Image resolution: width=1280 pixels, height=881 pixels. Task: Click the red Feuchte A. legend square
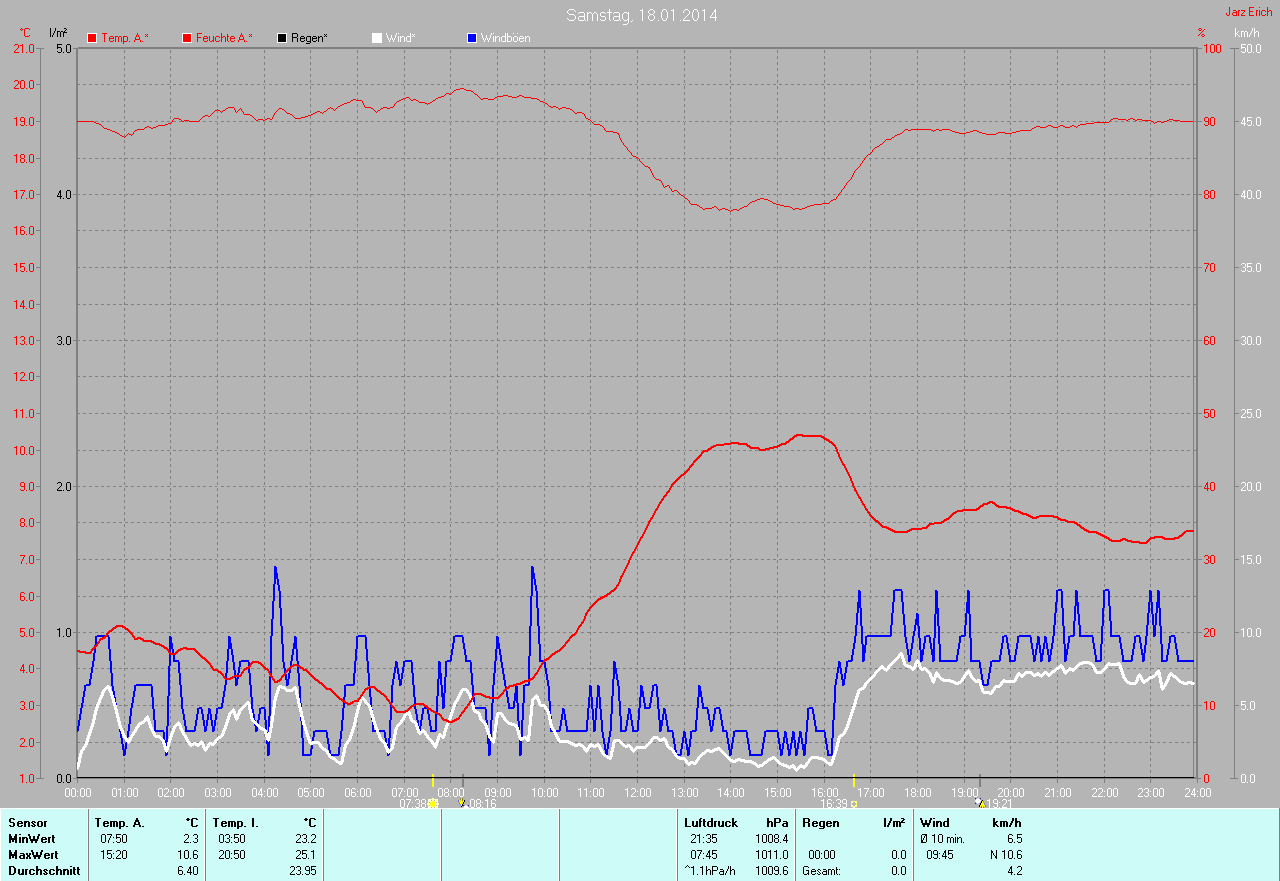[x=187, y=38]
